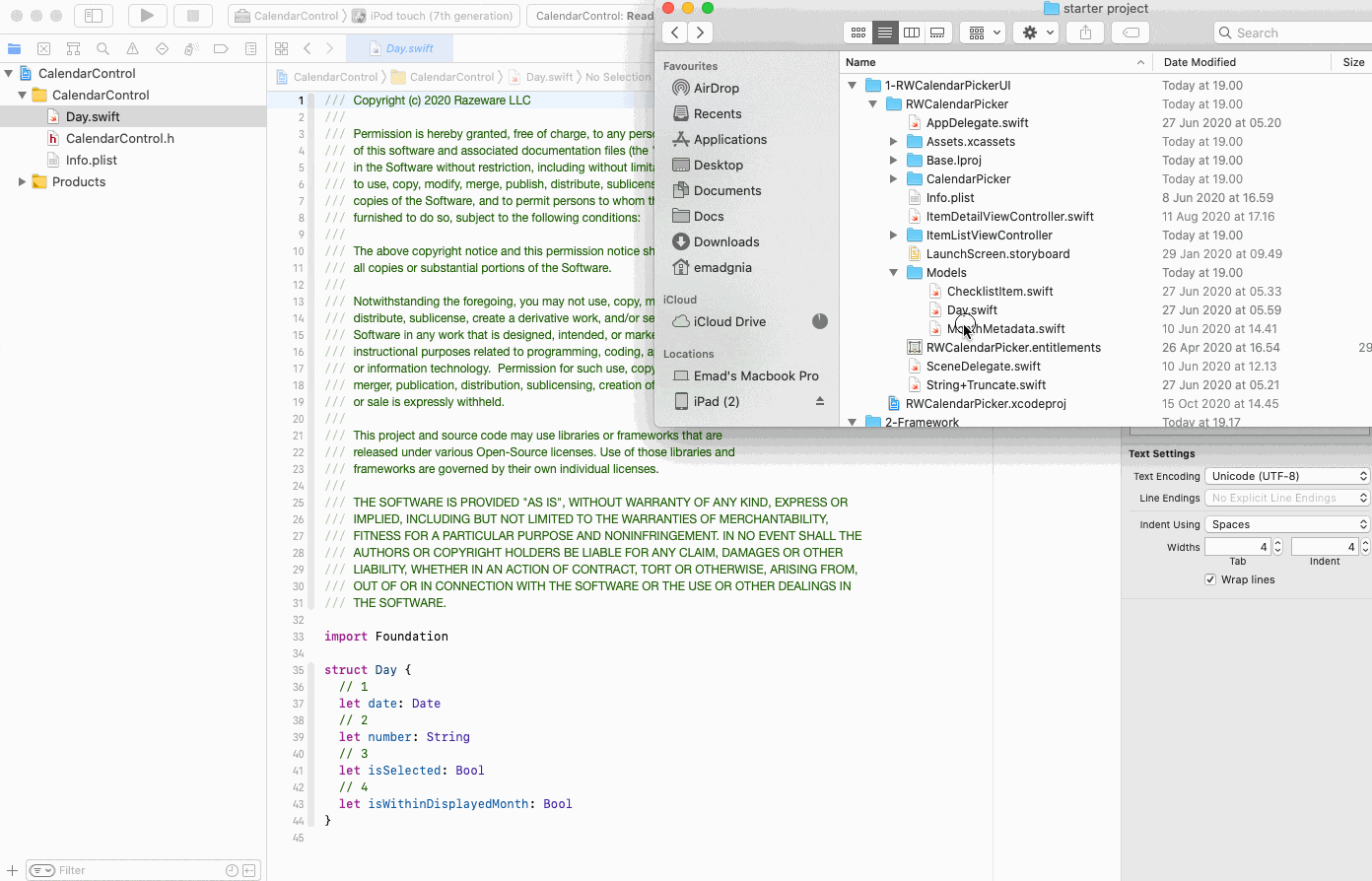Run the CalendarControl scheme in Xcode
Image resolution: width=1372 pixels, height=881 pixels.
tap(147, 16)
